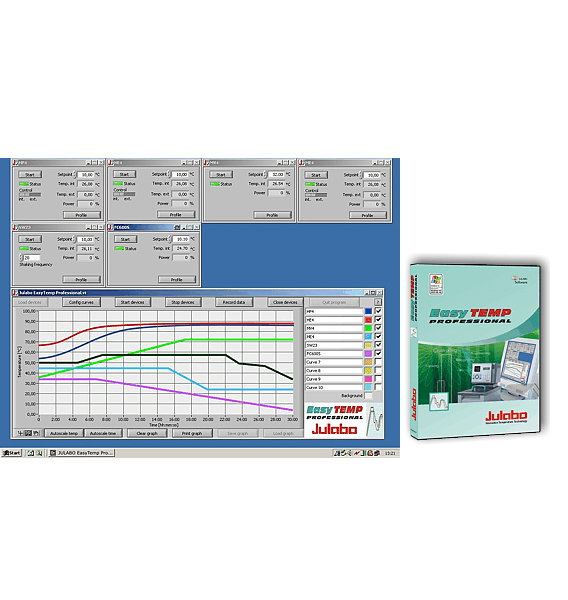Click the Shaking frequency field in SW23 window

tap(32, 258)
